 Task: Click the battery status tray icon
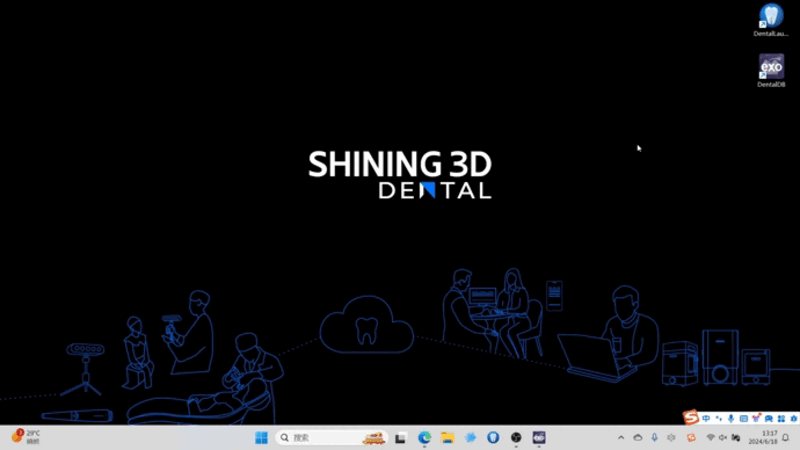(x=736, y=437)
